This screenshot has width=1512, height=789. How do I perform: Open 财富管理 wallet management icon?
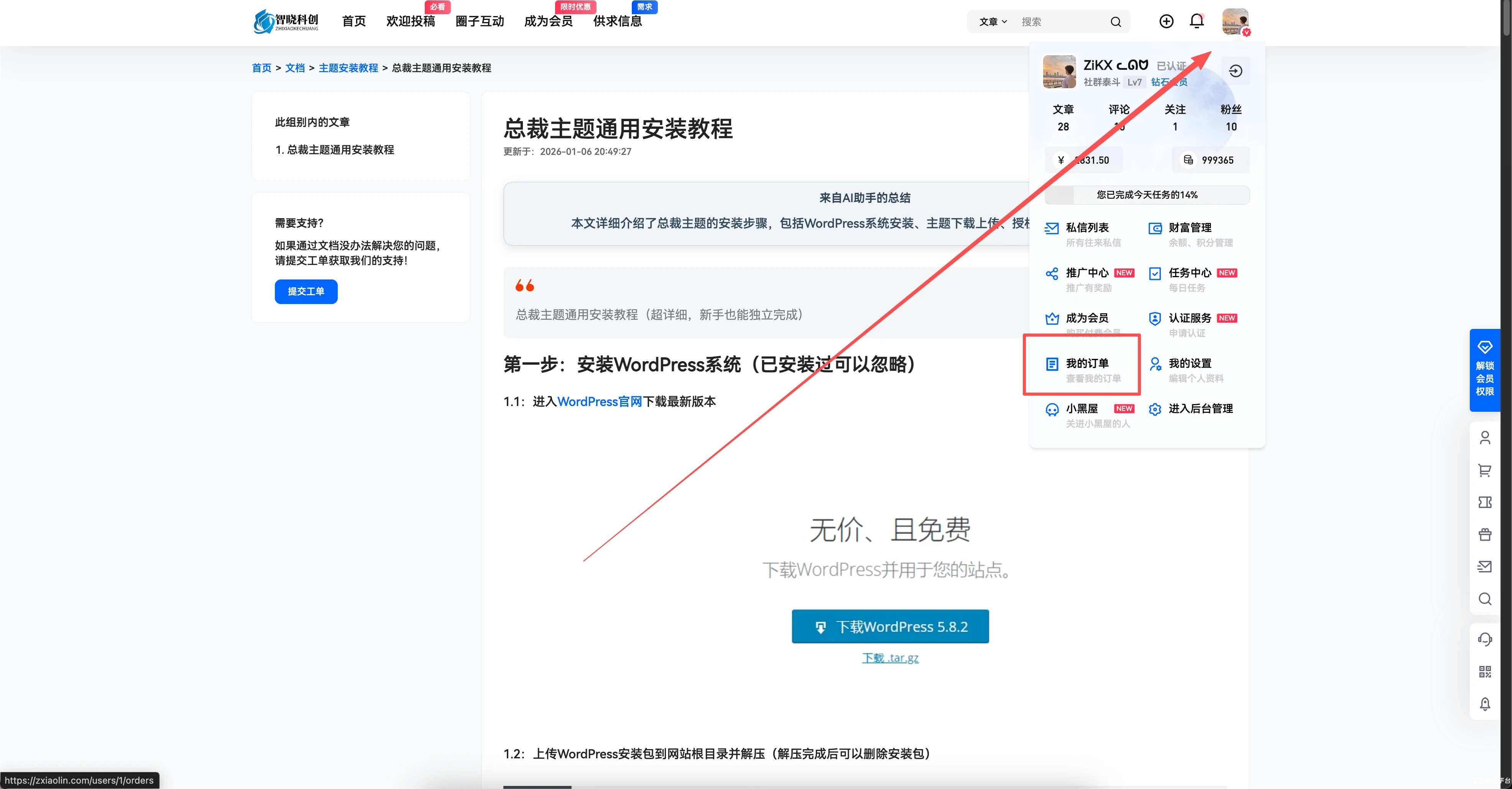pos(1155,228)
